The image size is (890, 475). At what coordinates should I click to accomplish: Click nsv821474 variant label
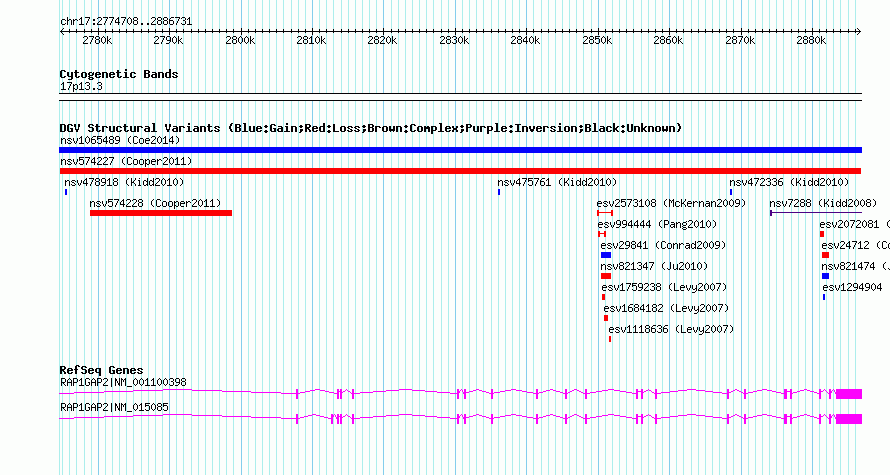click(855, 266)
